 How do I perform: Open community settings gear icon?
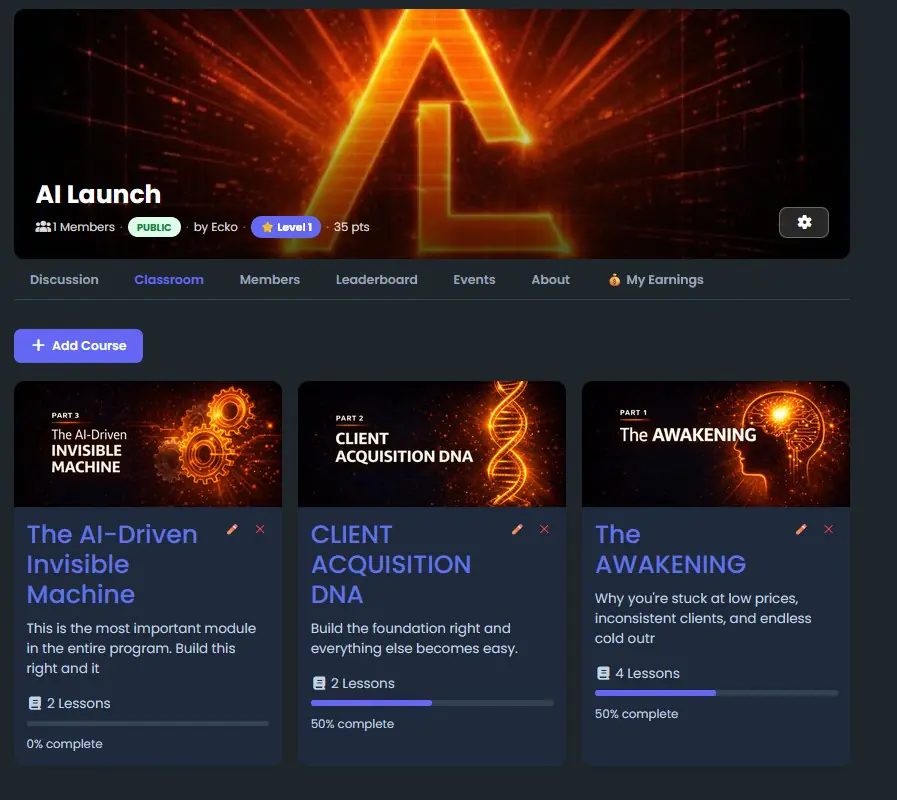(803, 223)
